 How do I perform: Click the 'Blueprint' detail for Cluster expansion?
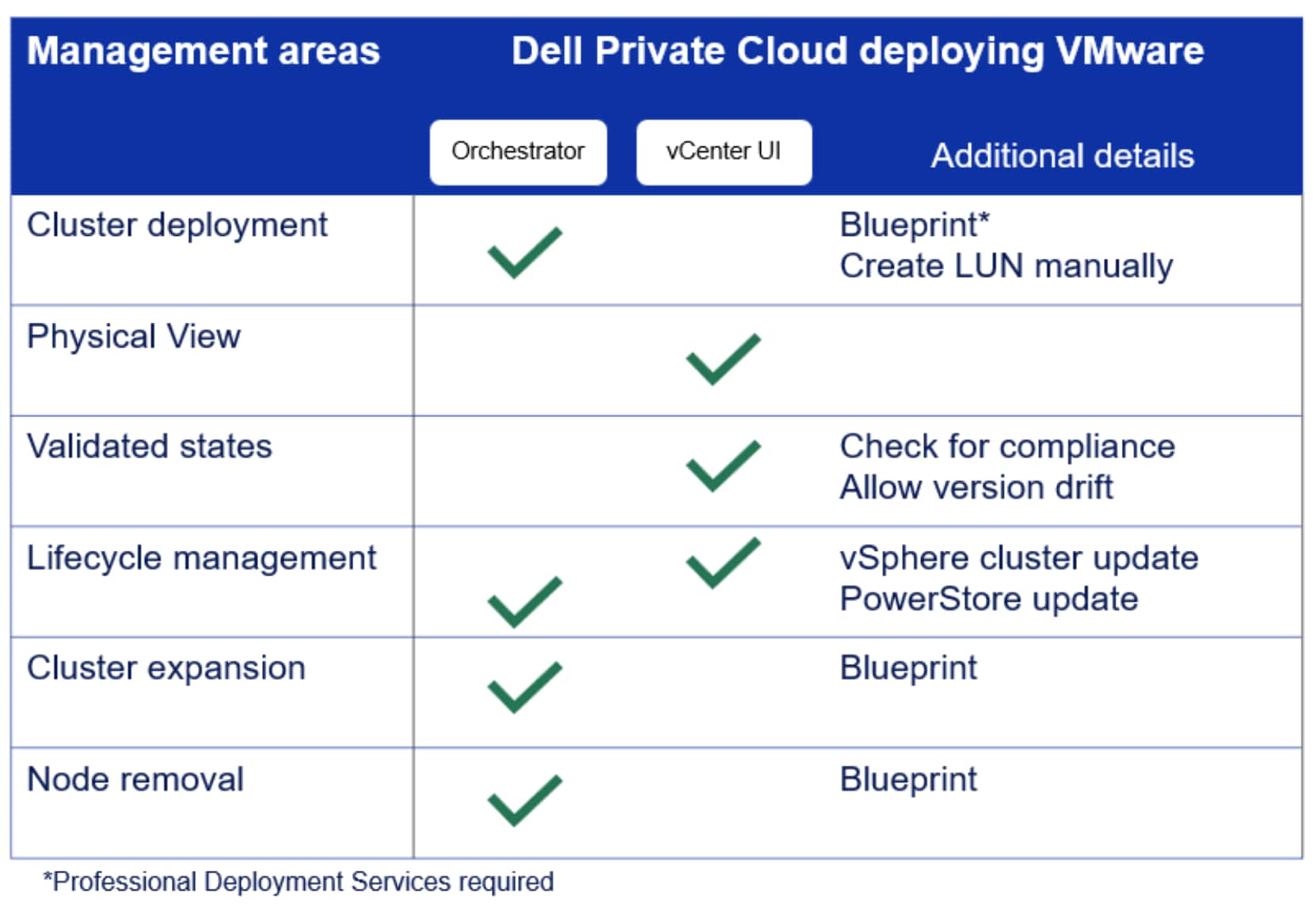point(908,669)
